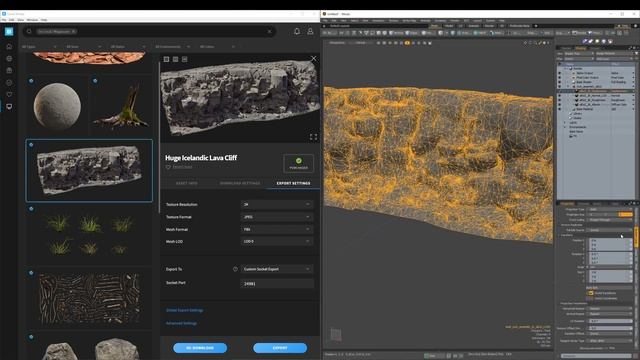
Task: Switch to the Export Settings tab
Action: coord(293,183)
